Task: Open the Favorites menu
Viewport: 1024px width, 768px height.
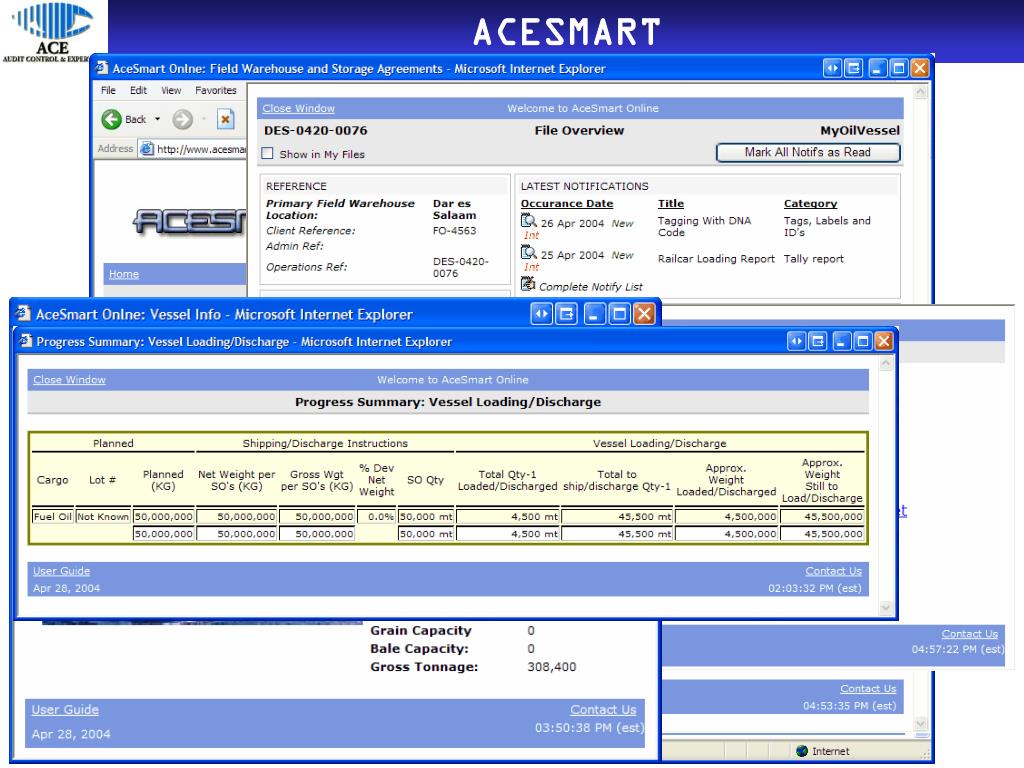Action: point(216,90)
